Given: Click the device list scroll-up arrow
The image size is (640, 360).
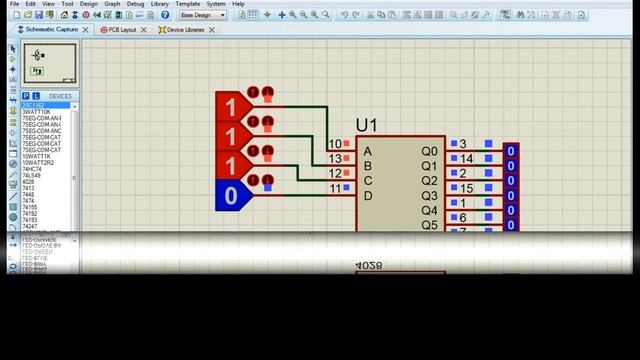Looking at the screenshot, I should [74, 106].
